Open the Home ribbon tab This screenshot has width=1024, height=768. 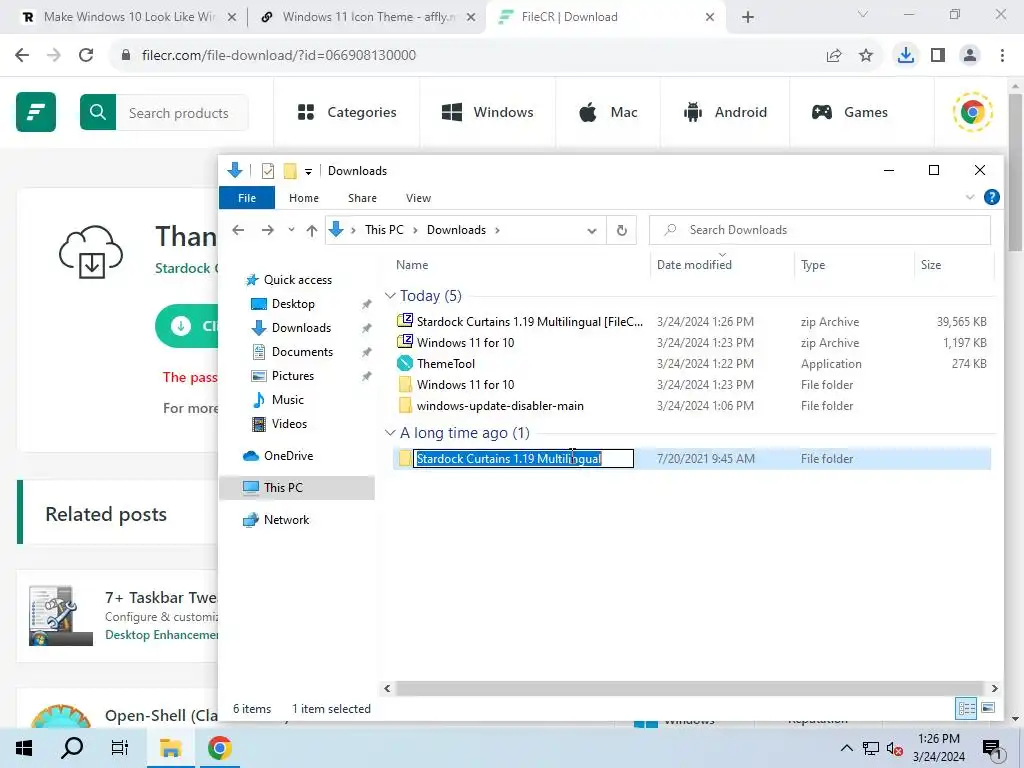pyautogui.click(x=304, y=198)
